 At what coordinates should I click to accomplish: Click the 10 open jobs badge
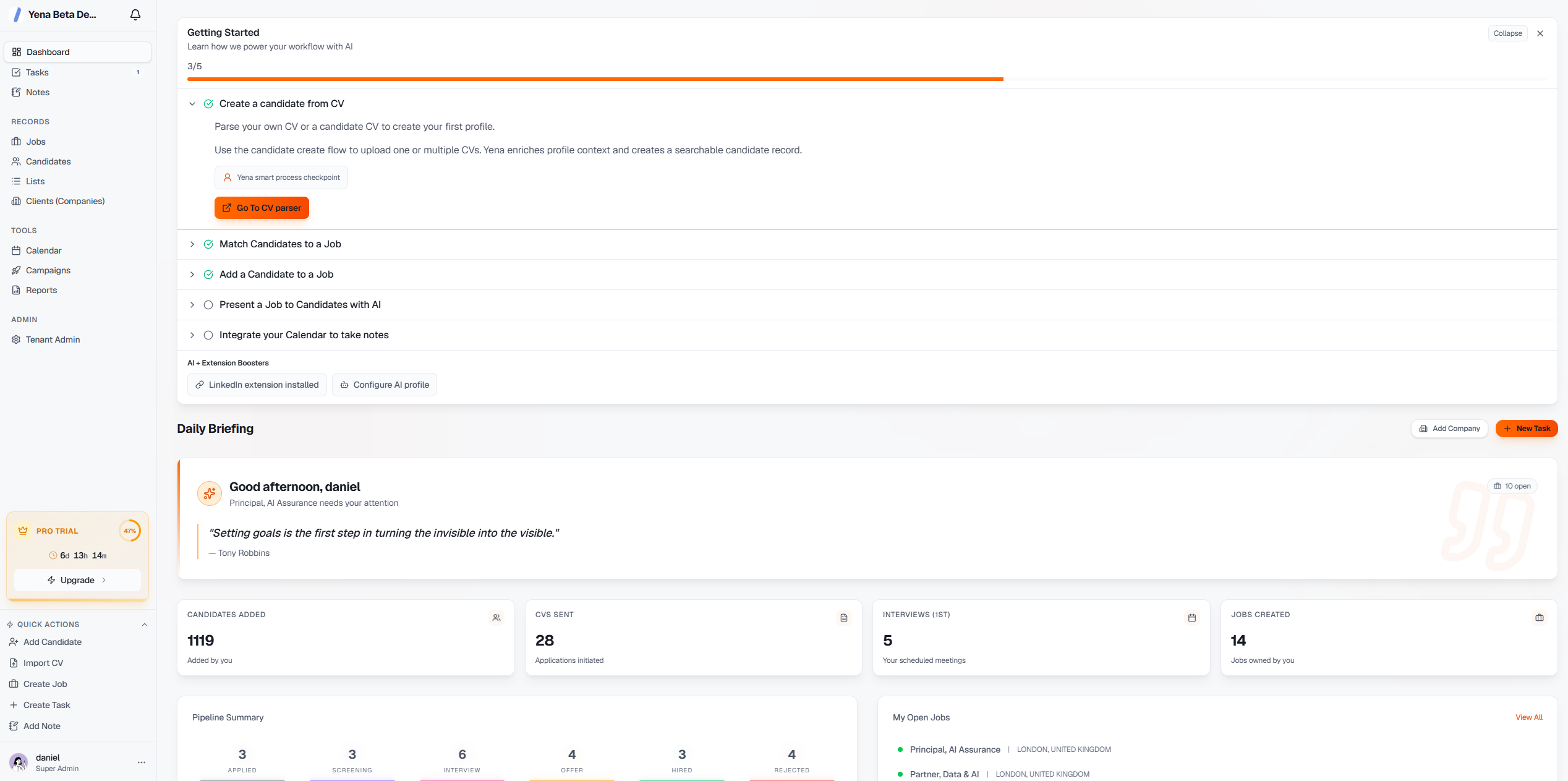pos(1512,486)
